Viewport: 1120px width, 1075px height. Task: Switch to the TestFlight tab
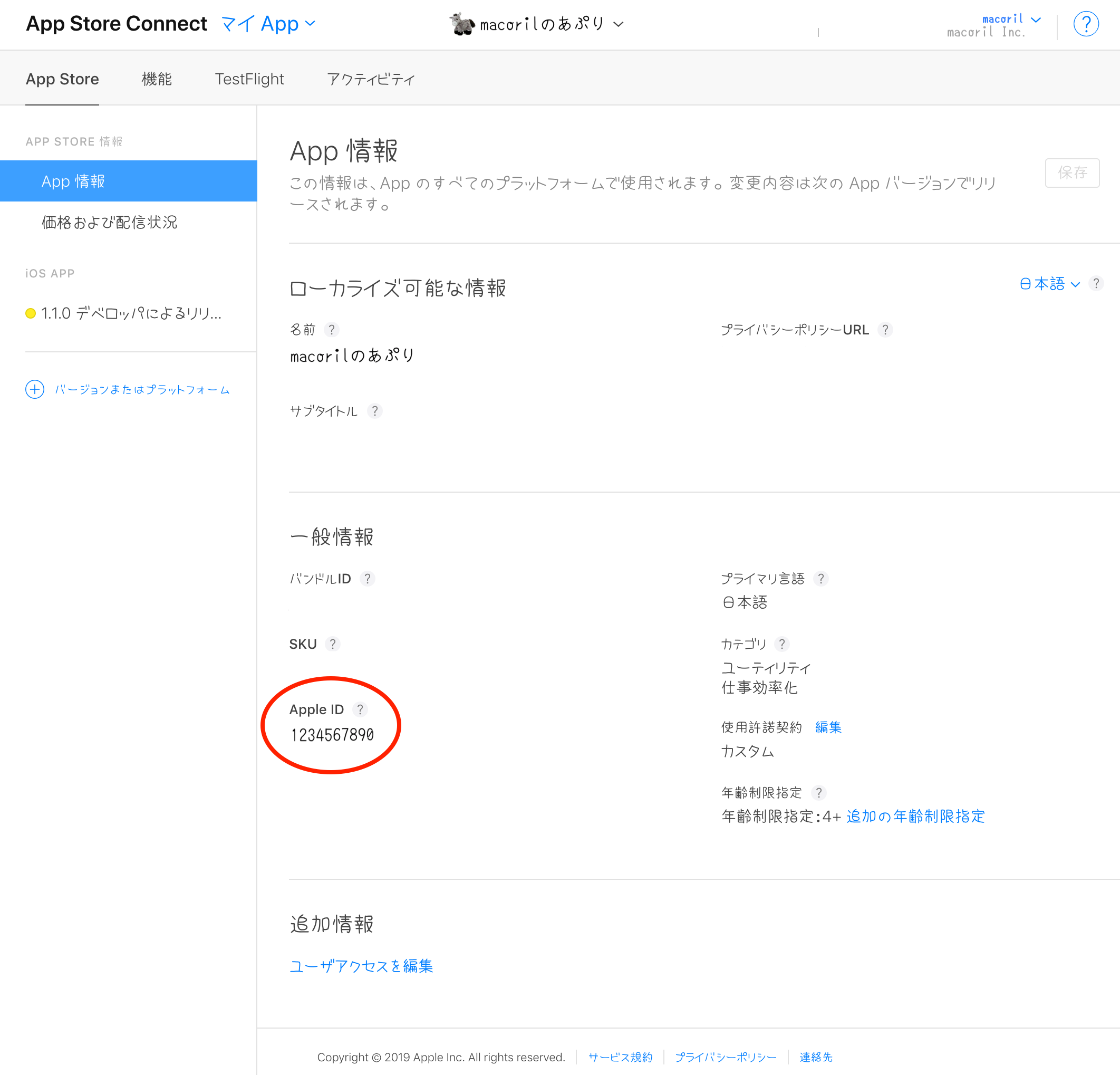[249, 79]
